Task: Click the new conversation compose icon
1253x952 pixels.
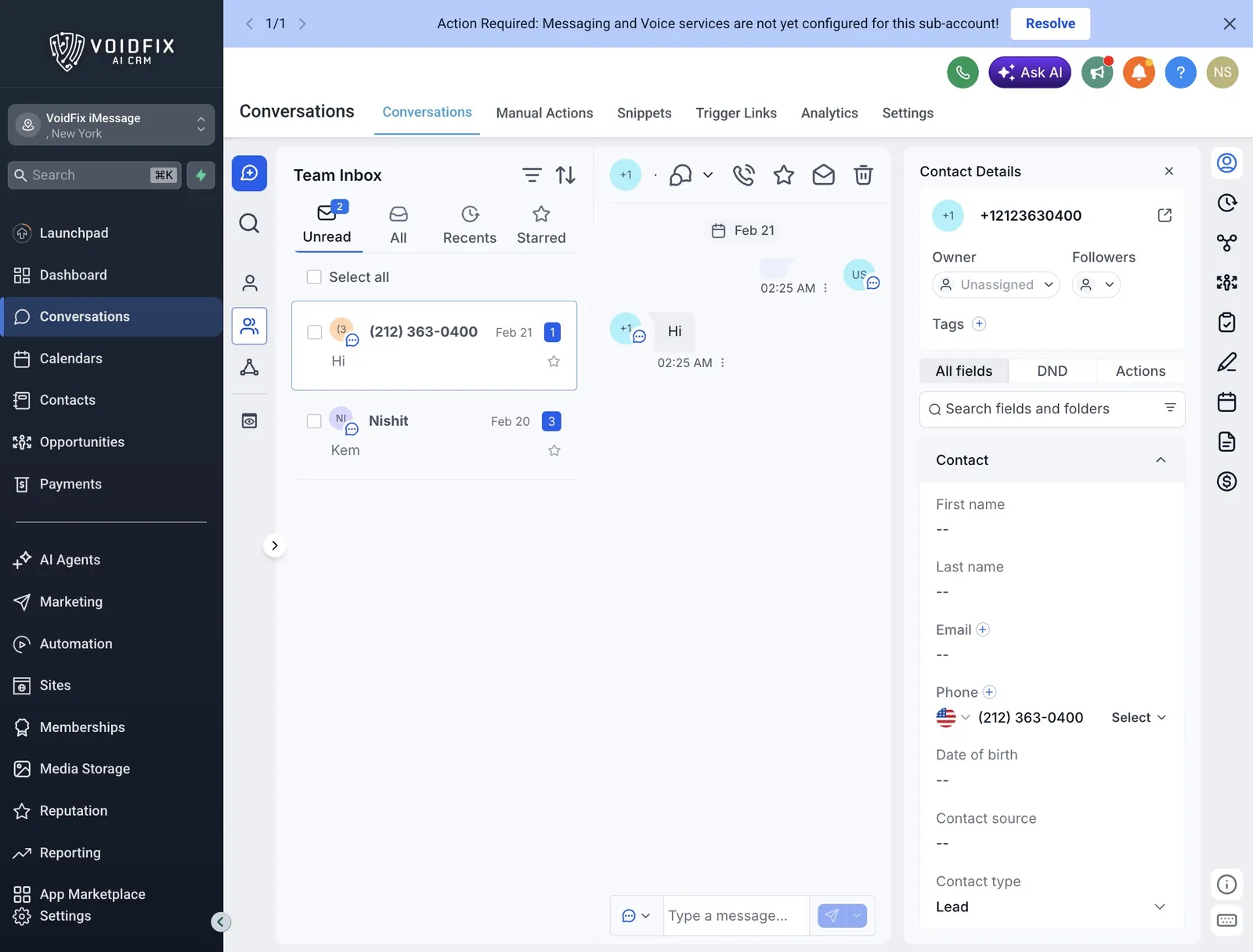Action: point(249,173)
